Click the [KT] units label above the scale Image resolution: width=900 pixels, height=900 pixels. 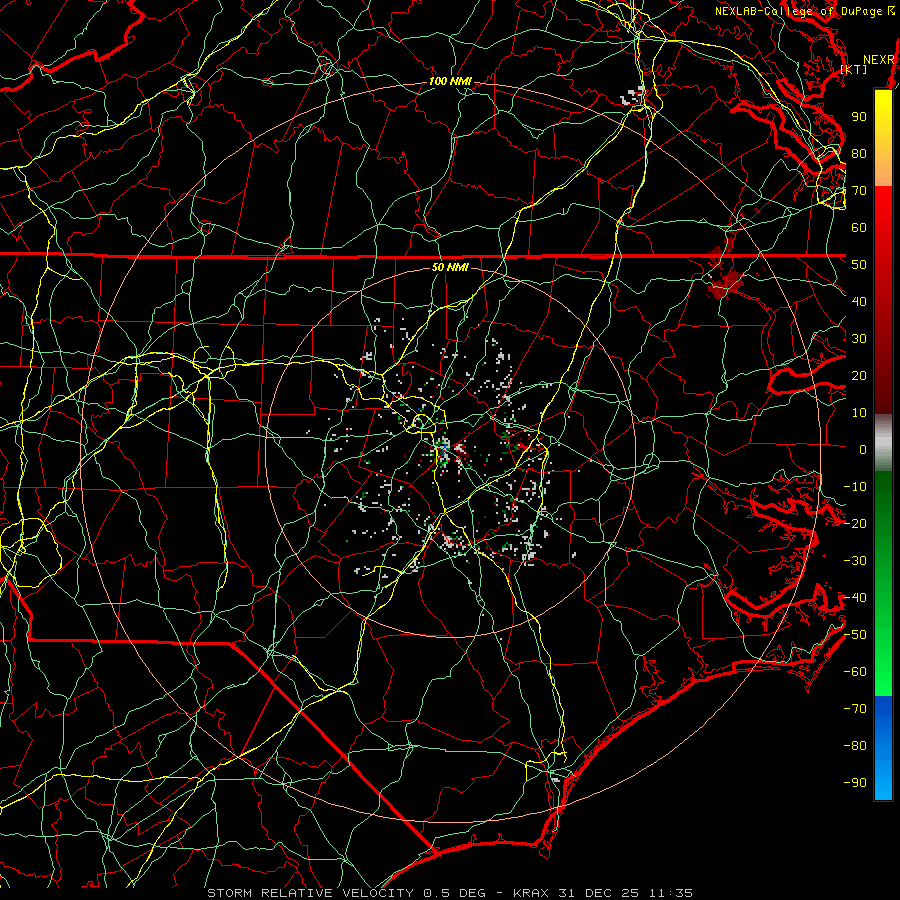(x=854, y=69)
